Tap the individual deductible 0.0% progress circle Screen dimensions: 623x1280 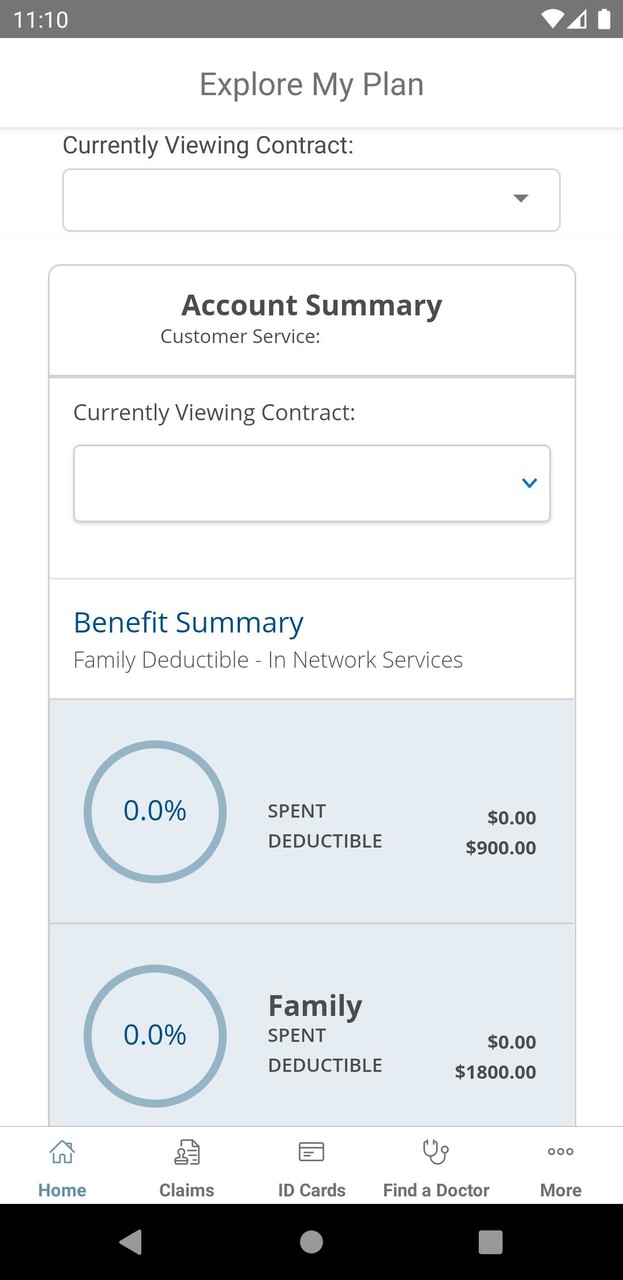tap(155, 811)
